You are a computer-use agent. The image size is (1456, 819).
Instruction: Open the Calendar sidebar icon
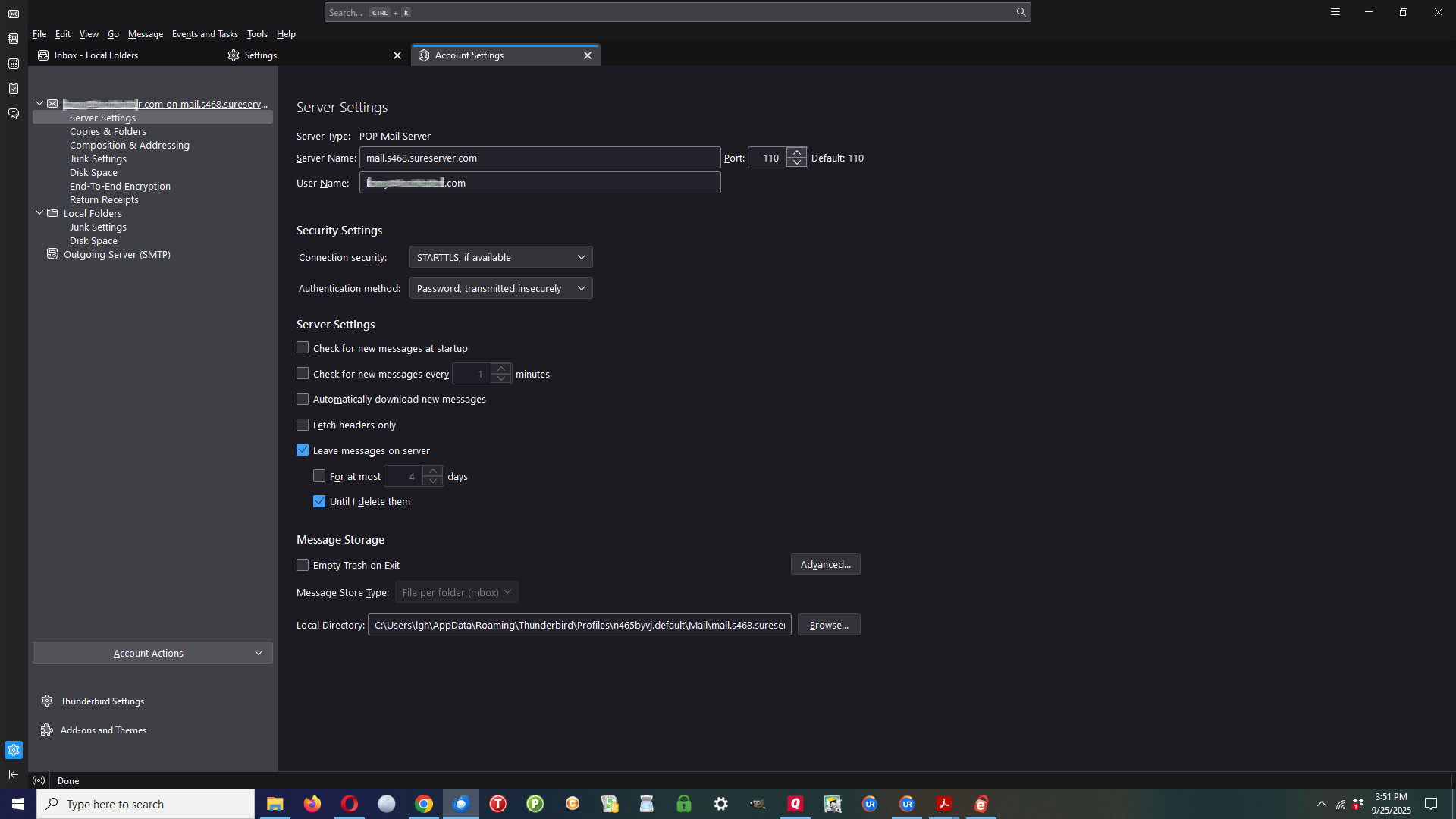click(14, 64)
